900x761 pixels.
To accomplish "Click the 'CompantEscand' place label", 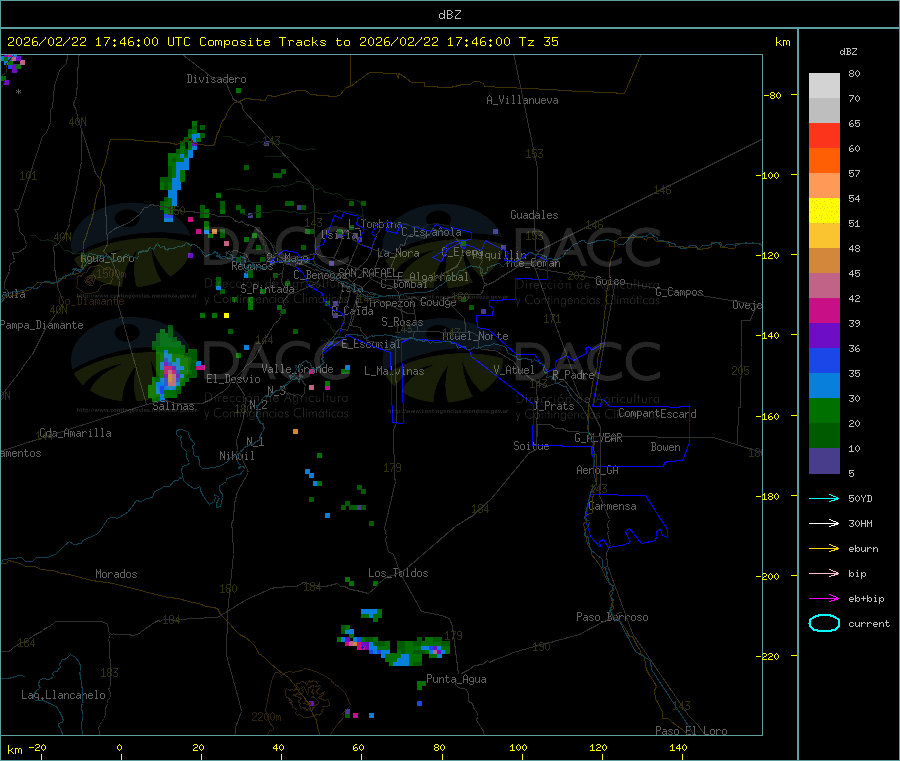I will 657,414.
